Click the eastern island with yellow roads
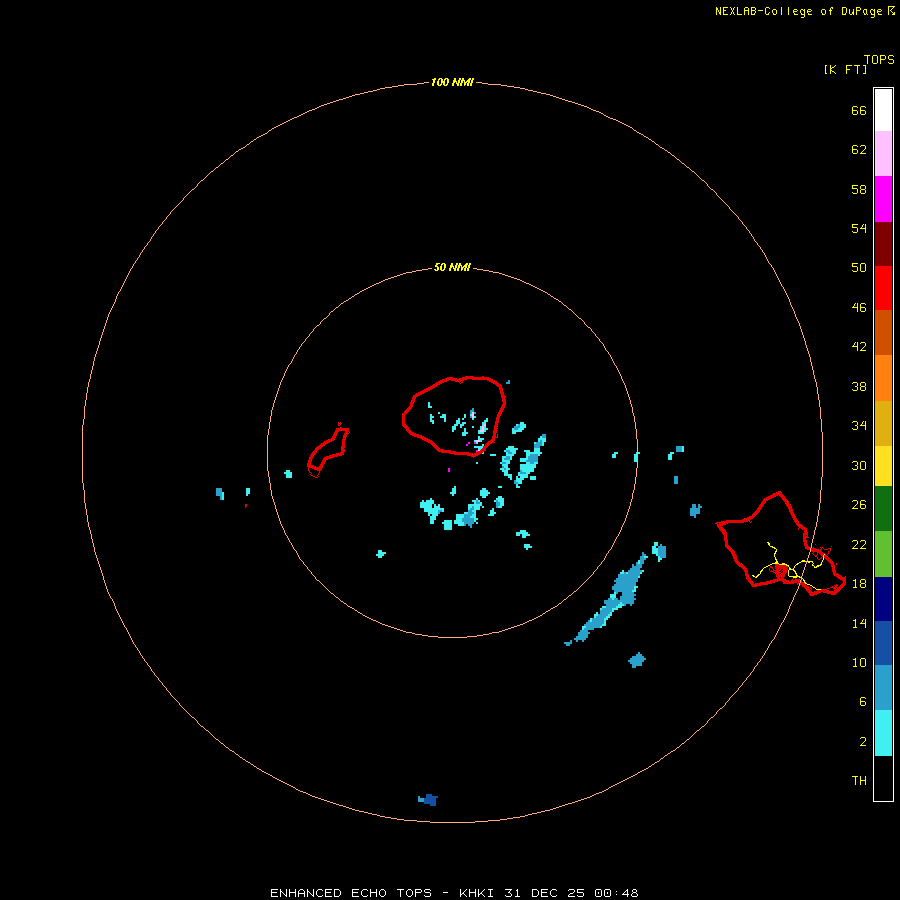This screenshot has width=900, height=900. click(781, 544)
